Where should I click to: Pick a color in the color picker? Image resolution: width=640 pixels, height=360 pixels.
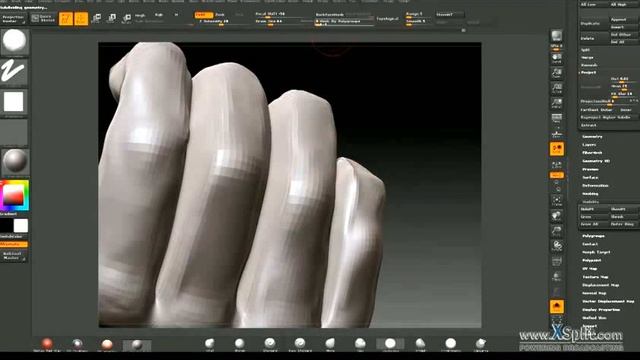15,195
